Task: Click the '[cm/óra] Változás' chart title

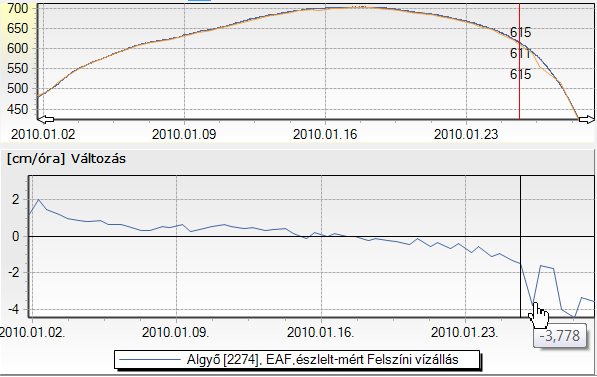Action: (x=66, y=159)
